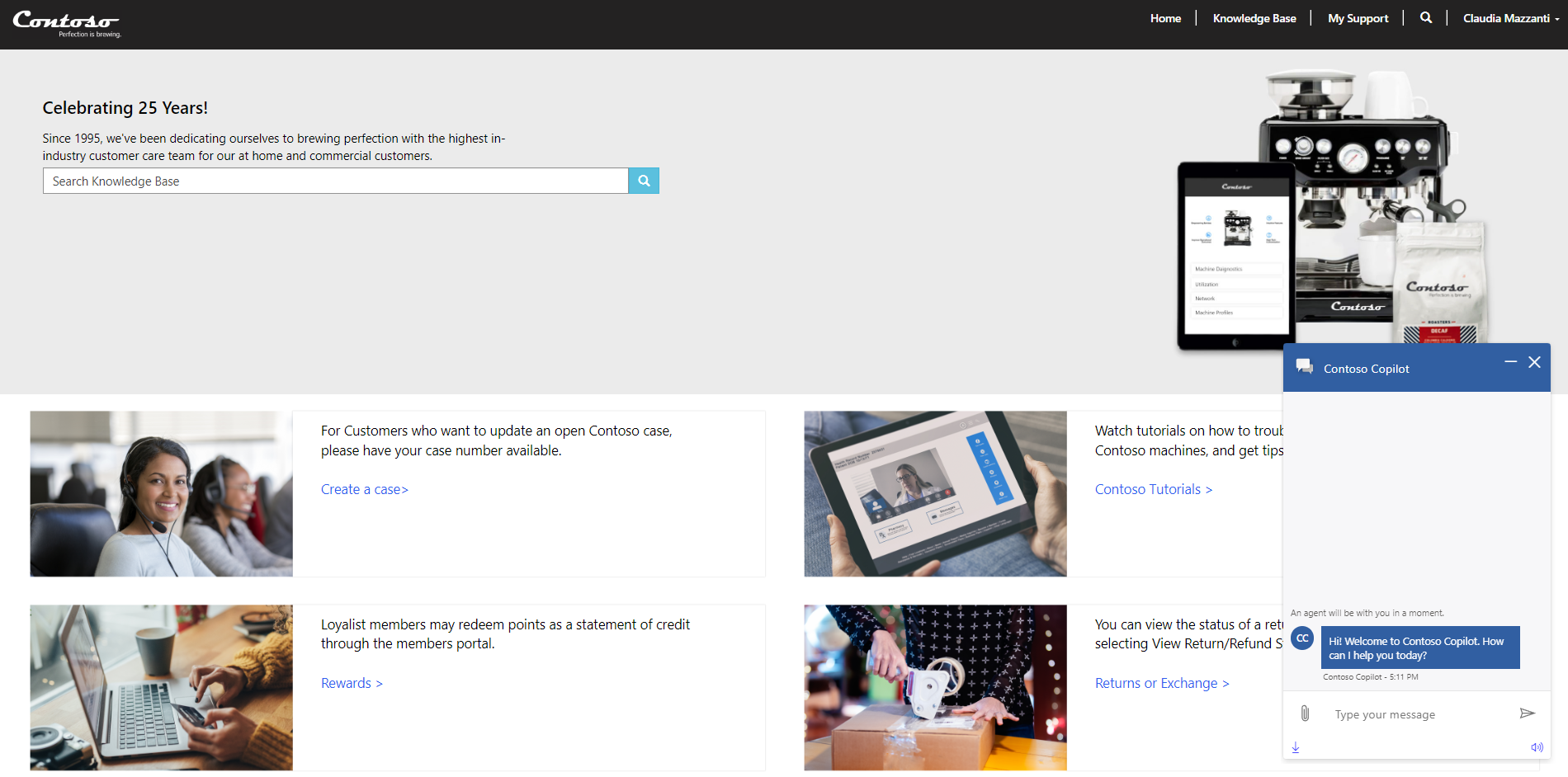This screenshot has width=1568, height=777.
Task: Select the My Support menu item
Action: 1358,17
